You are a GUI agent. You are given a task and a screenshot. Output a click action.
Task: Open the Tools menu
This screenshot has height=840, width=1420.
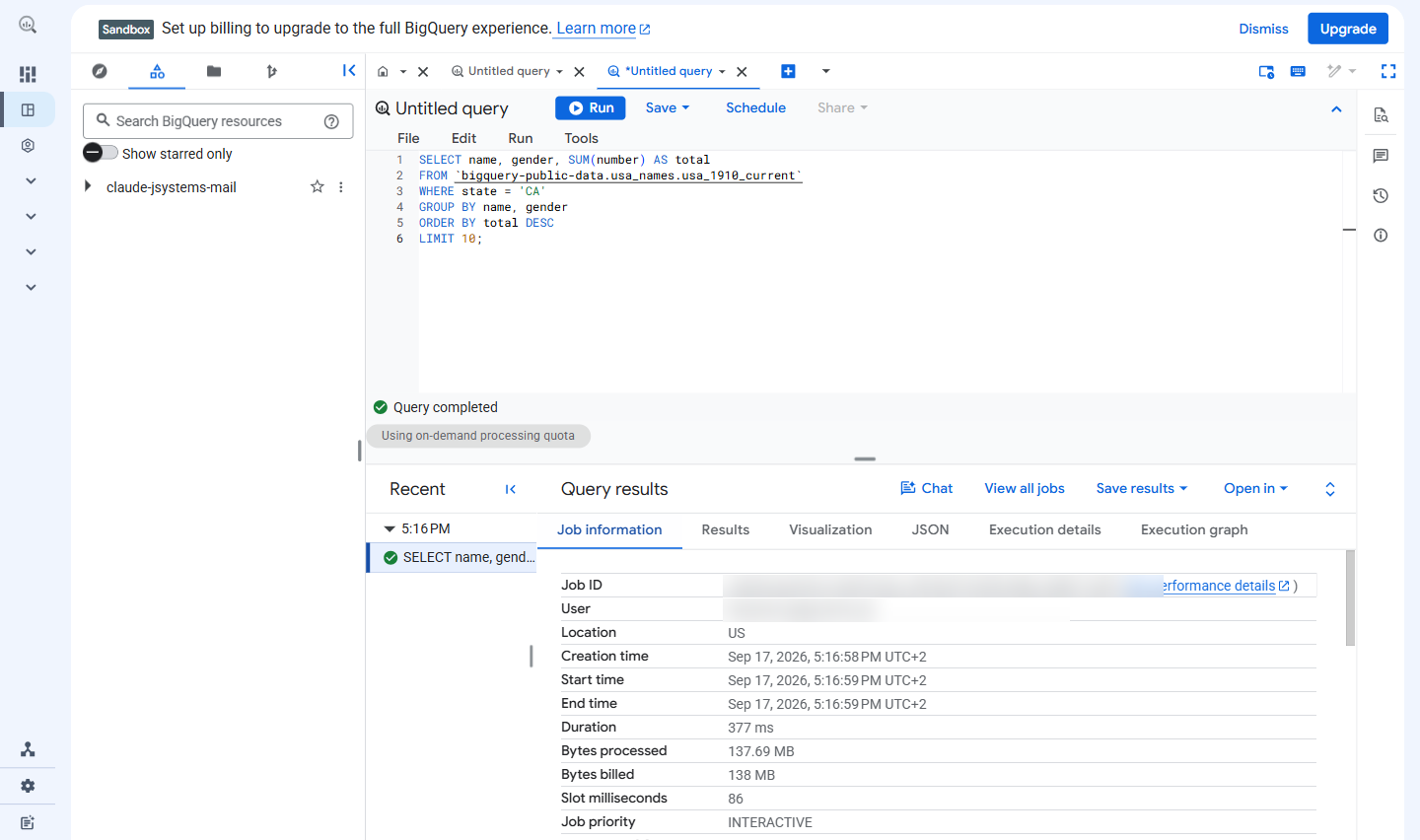click(581, 138)
